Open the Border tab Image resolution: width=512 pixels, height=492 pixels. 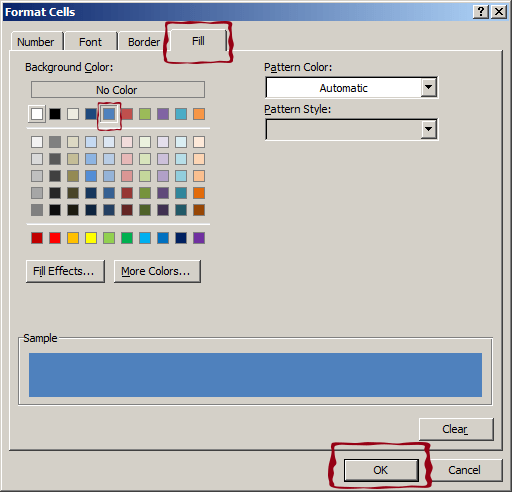144,42
